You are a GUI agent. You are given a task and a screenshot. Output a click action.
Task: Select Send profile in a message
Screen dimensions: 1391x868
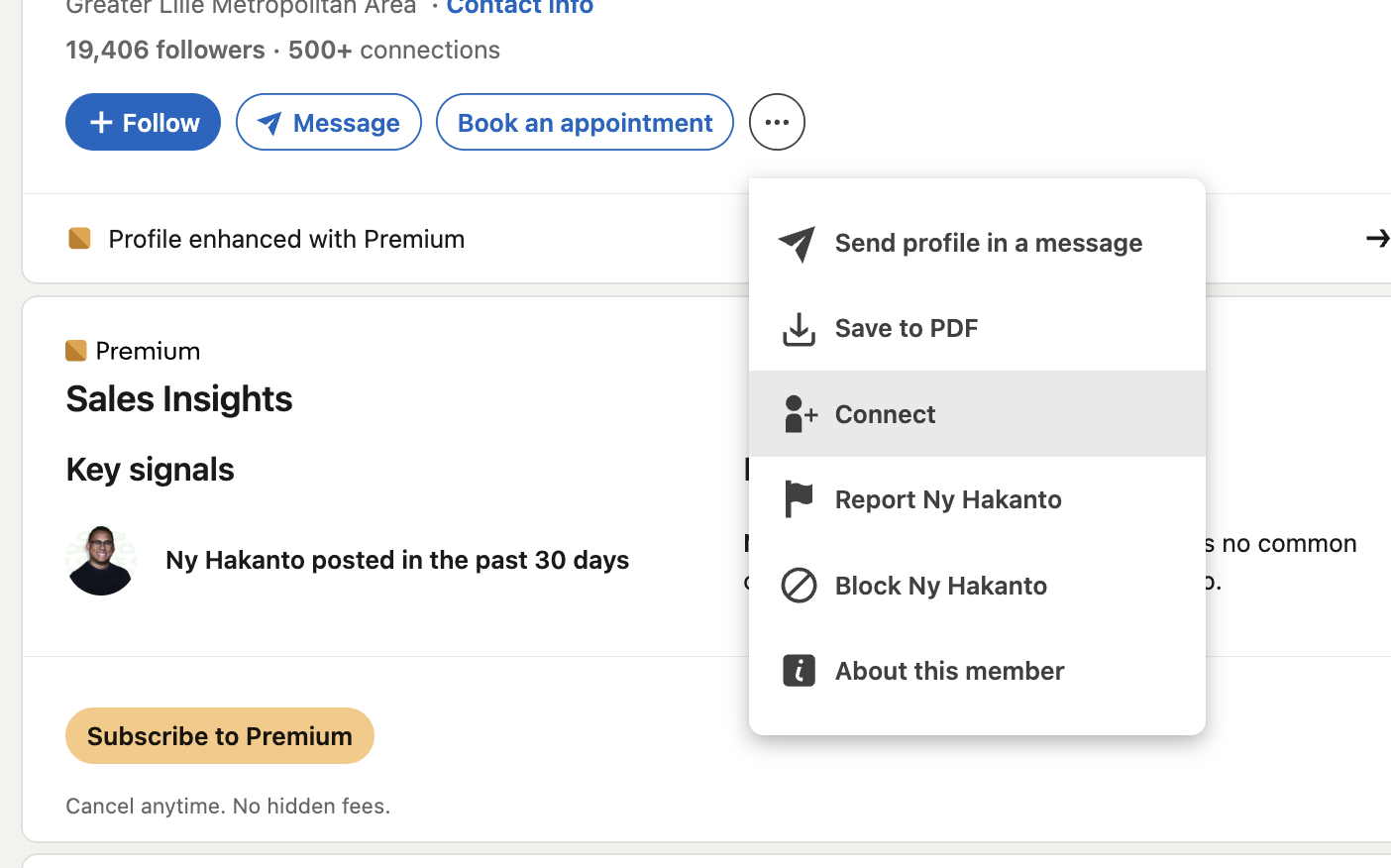[977, 243]
